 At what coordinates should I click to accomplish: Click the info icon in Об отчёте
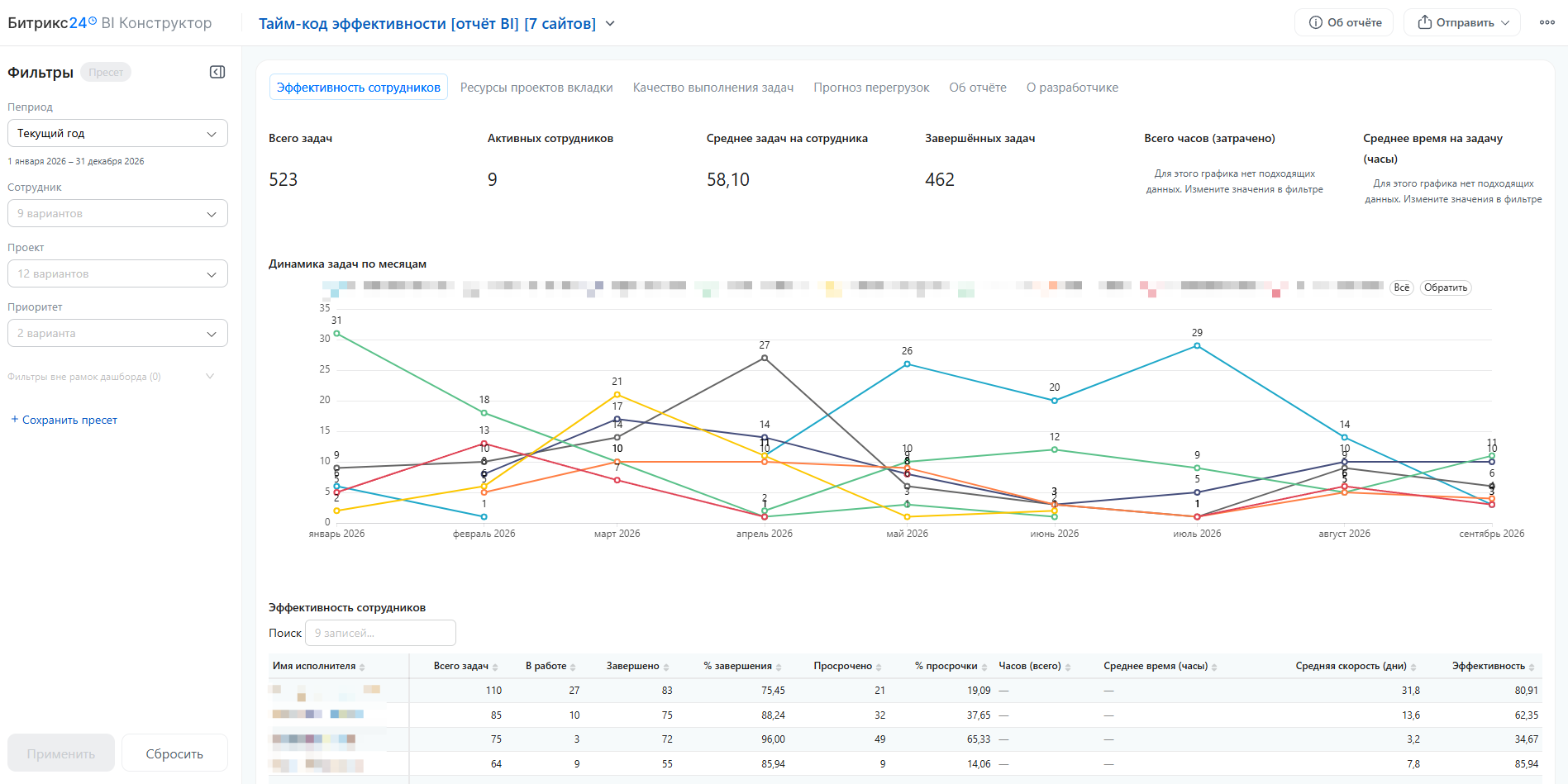pos(1316,22)
